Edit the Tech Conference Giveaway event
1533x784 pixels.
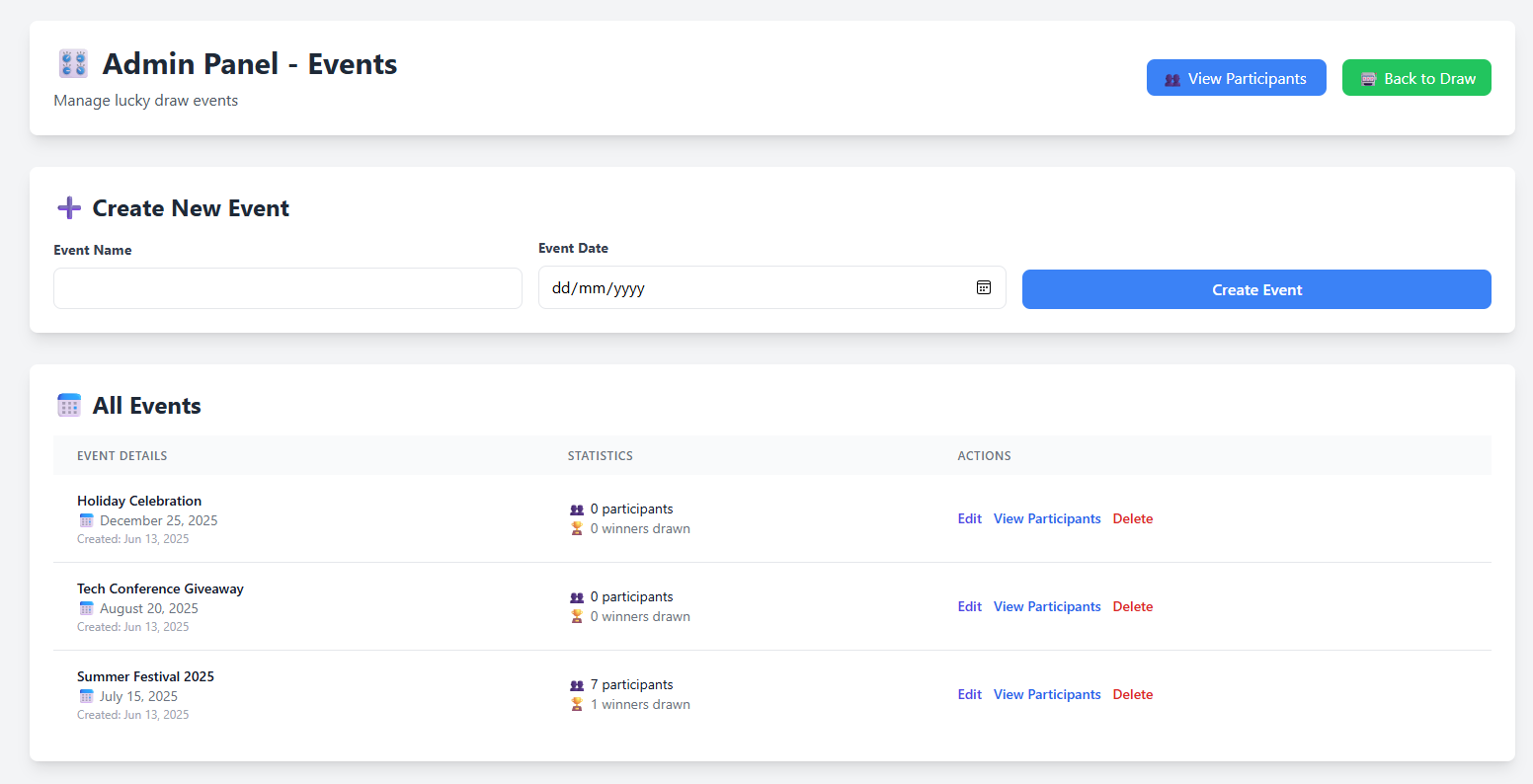point(969,606)
